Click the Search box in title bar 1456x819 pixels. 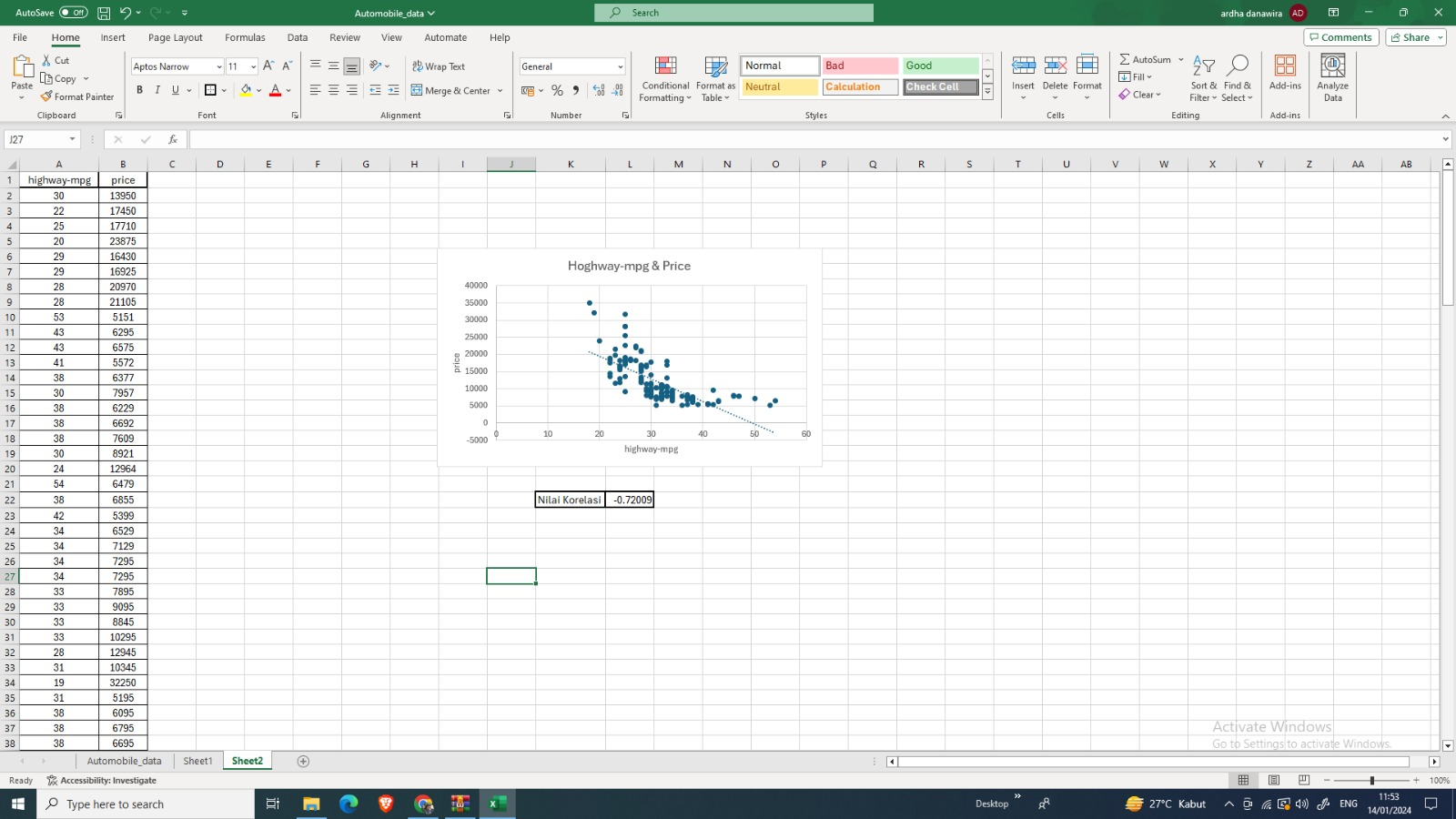733,13
